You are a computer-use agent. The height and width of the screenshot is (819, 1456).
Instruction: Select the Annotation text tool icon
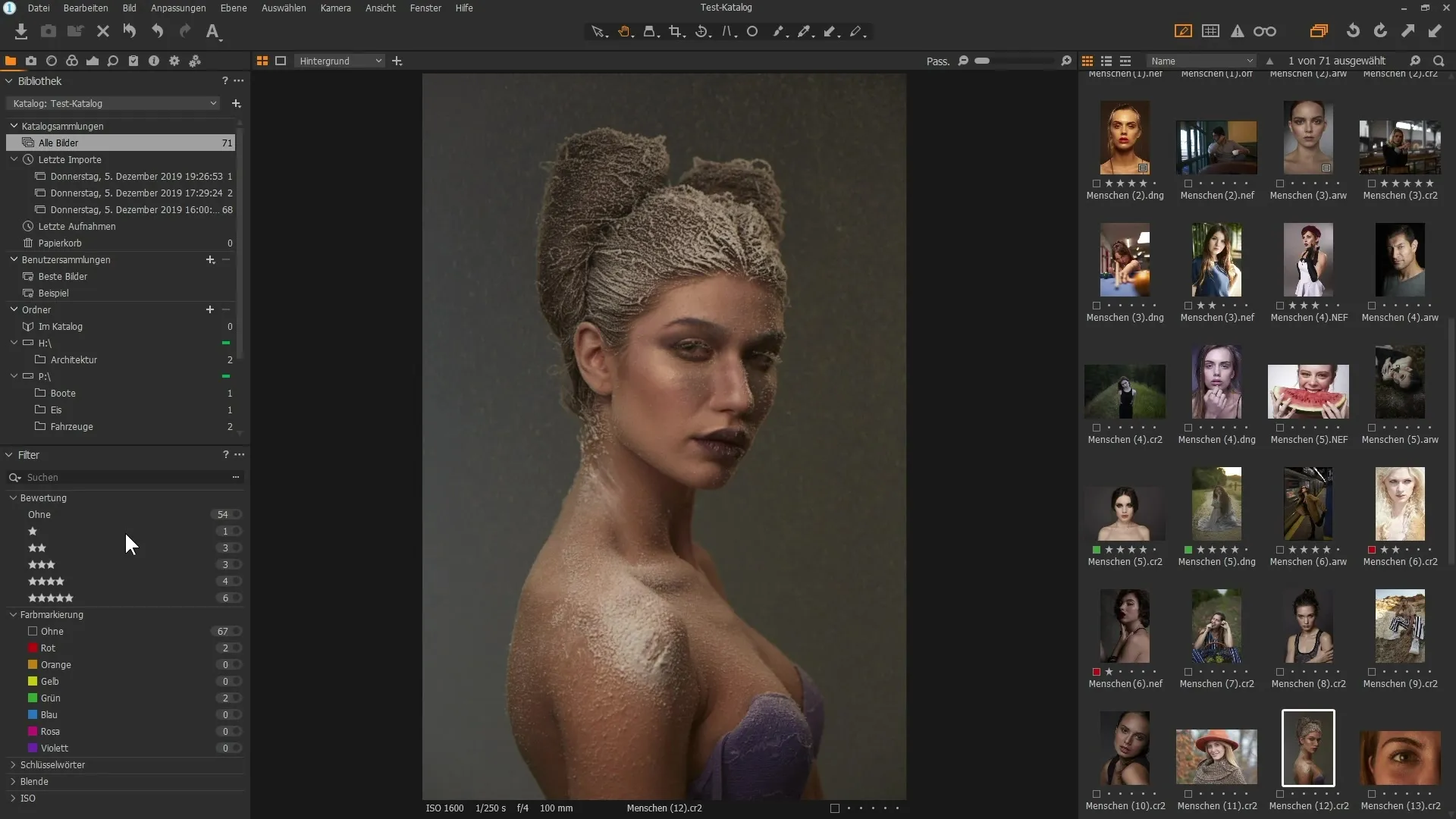(x=213, y=31)
